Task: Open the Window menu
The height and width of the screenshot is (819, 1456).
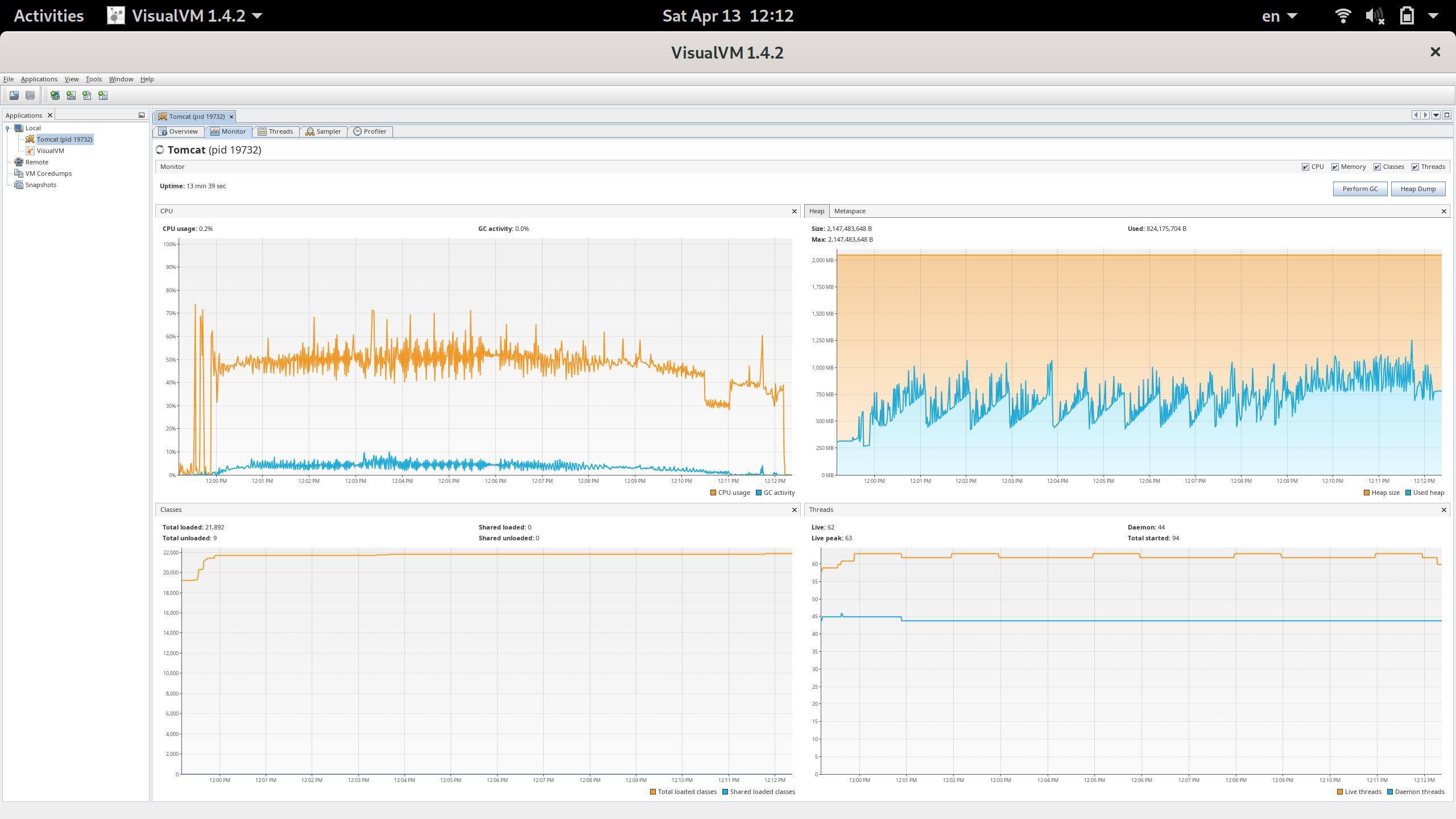Action: [121, 79]
